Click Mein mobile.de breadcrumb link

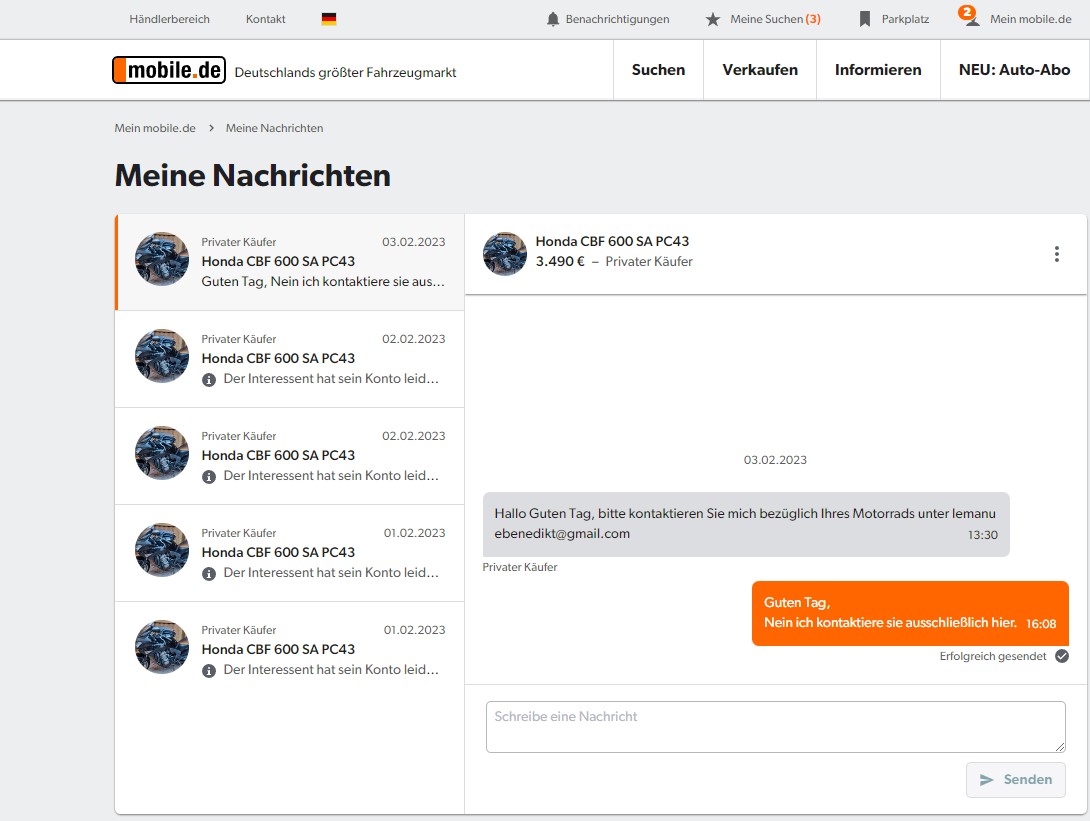point(155,128)
